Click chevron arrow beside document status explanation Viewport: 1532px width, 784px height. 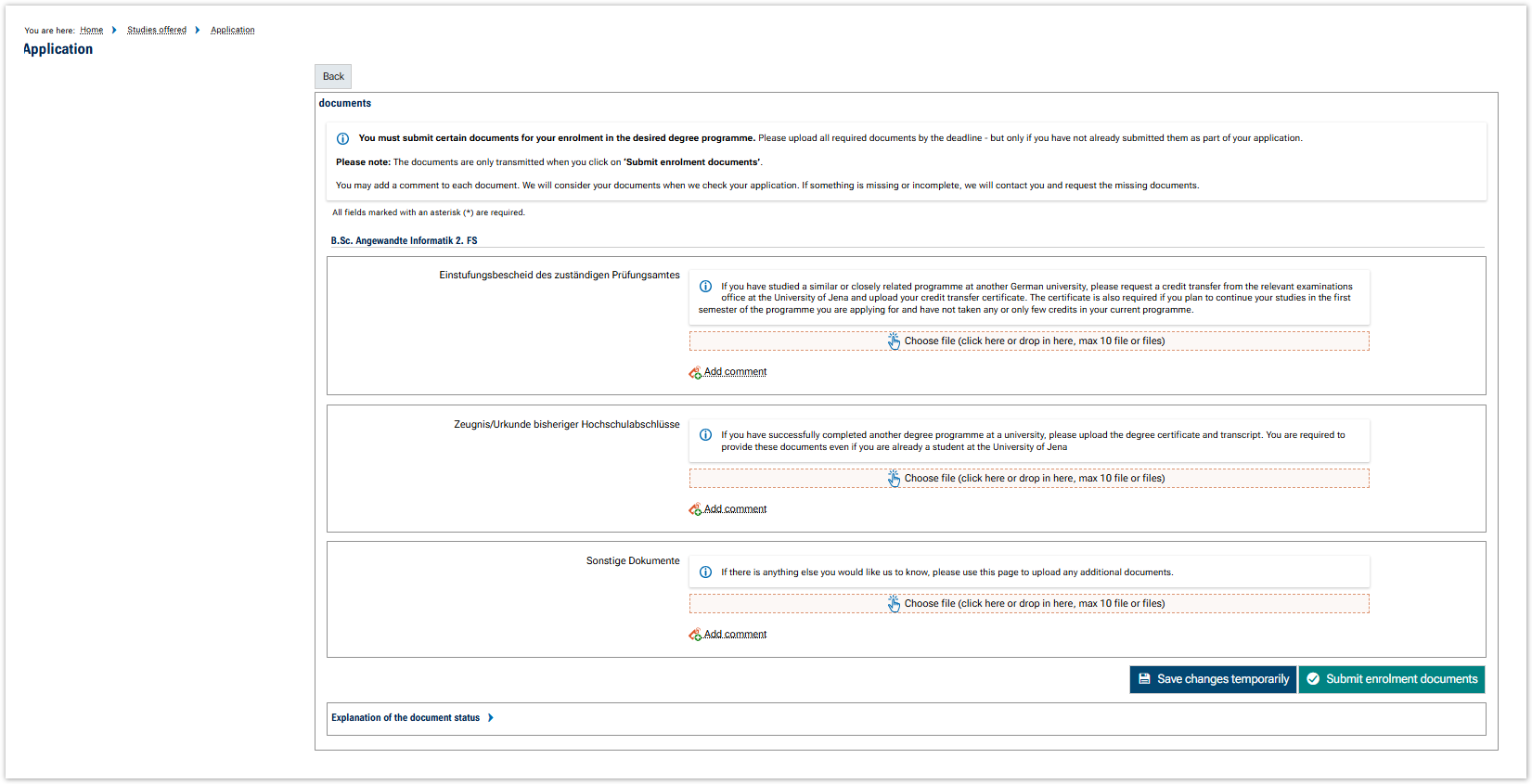tap(491, 718)
